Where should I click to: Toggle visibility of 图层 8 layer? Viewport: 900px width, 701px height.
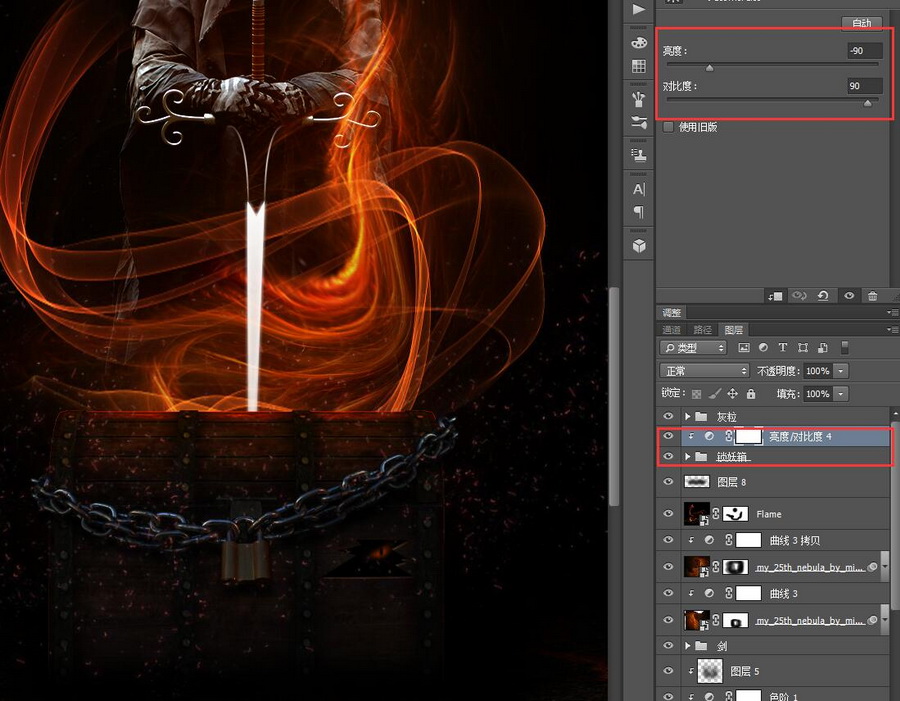[x=668, y=482]
